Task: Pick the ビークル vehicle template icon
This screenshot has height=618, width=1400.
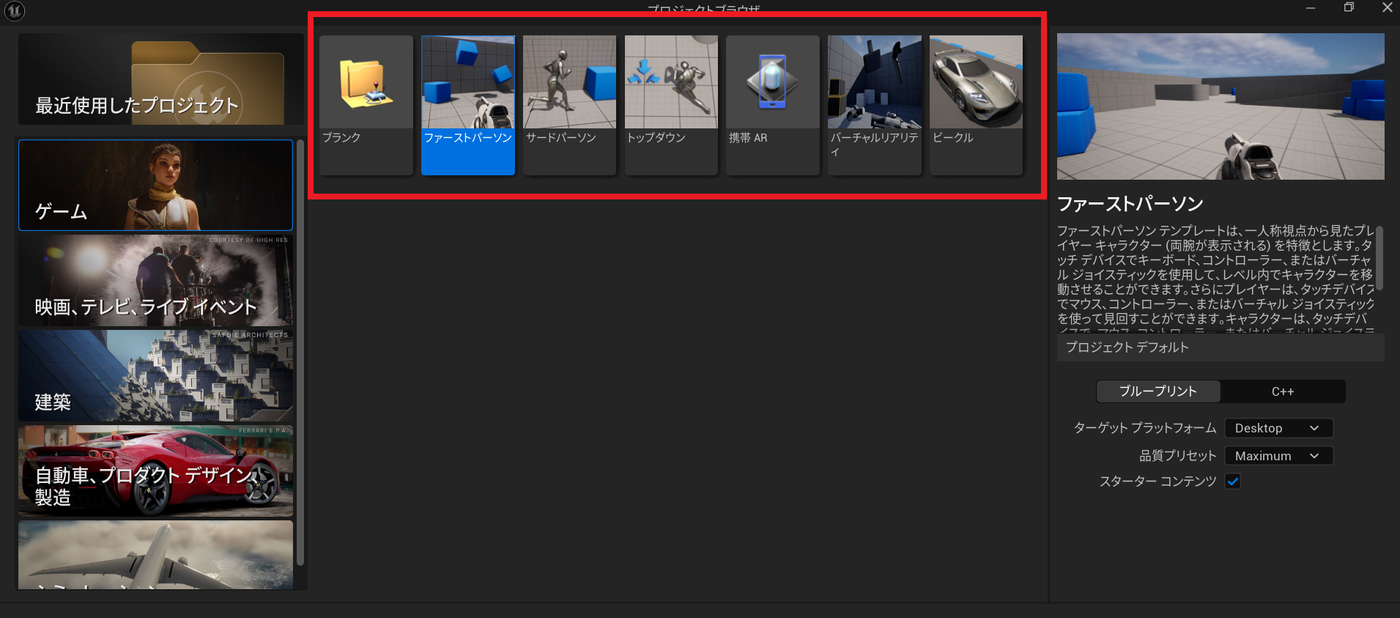Action: tap(977, 105)
